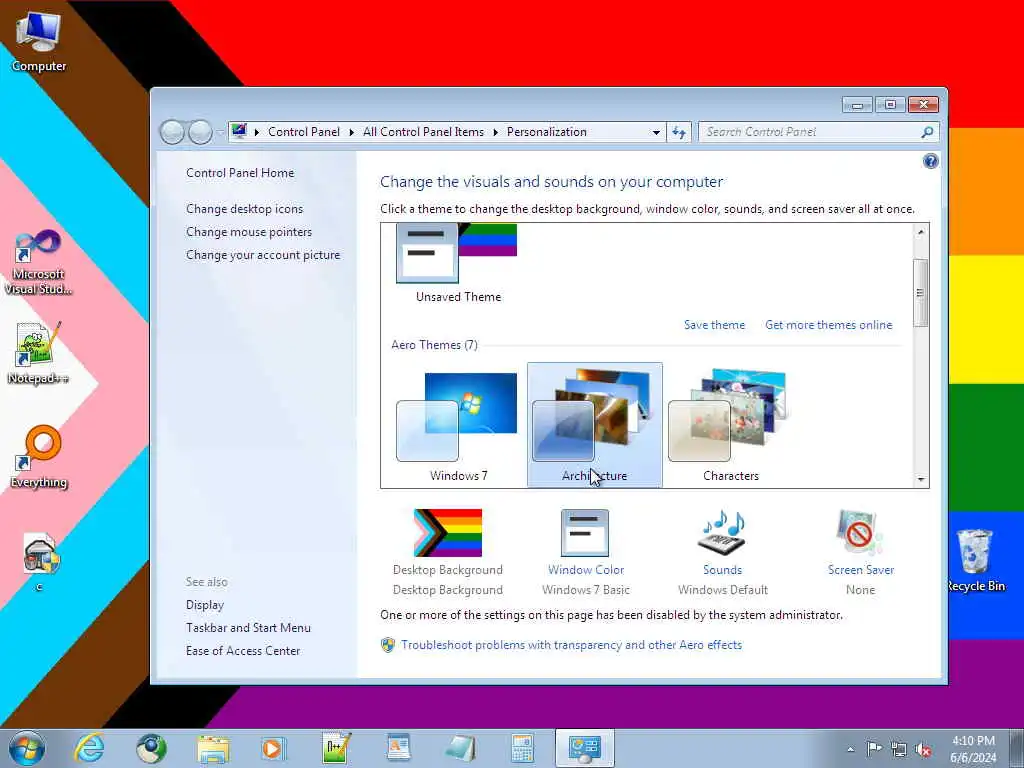Click Control Panel in breadcrumb

pos(304,132)
